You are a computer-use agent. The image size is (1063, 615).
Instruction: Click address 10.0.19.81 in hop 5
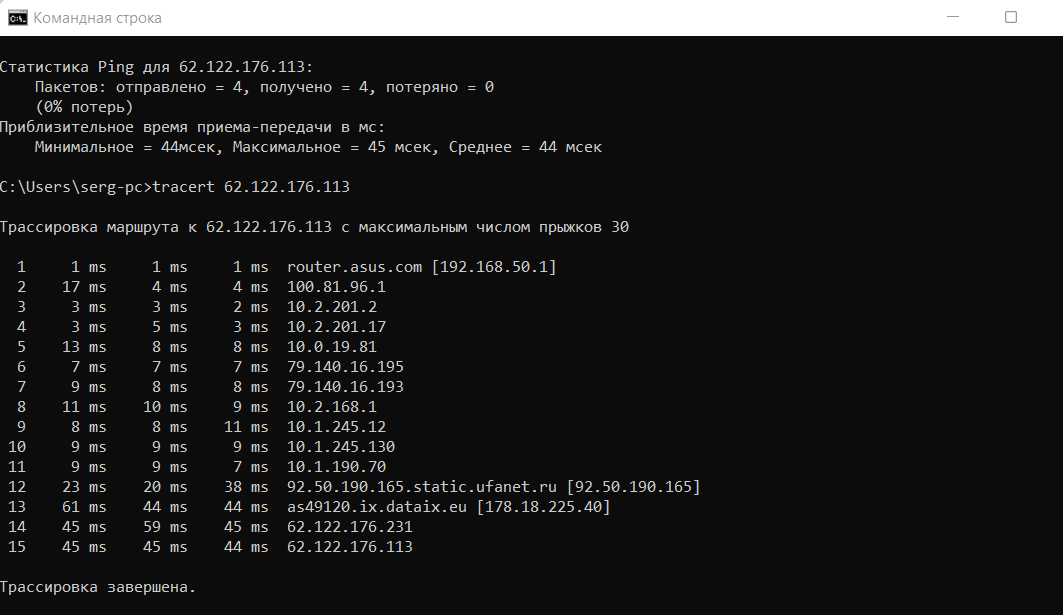331,347
